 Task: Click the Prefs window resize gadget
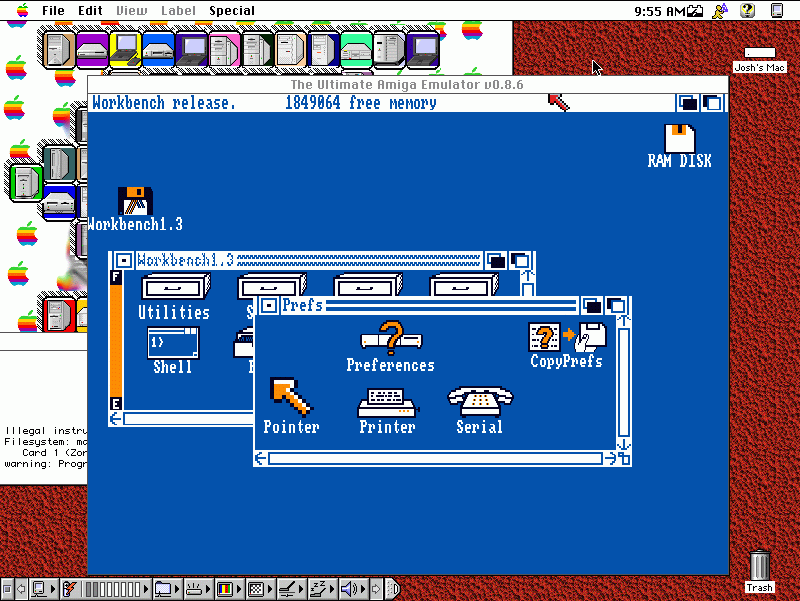point(624,458)
